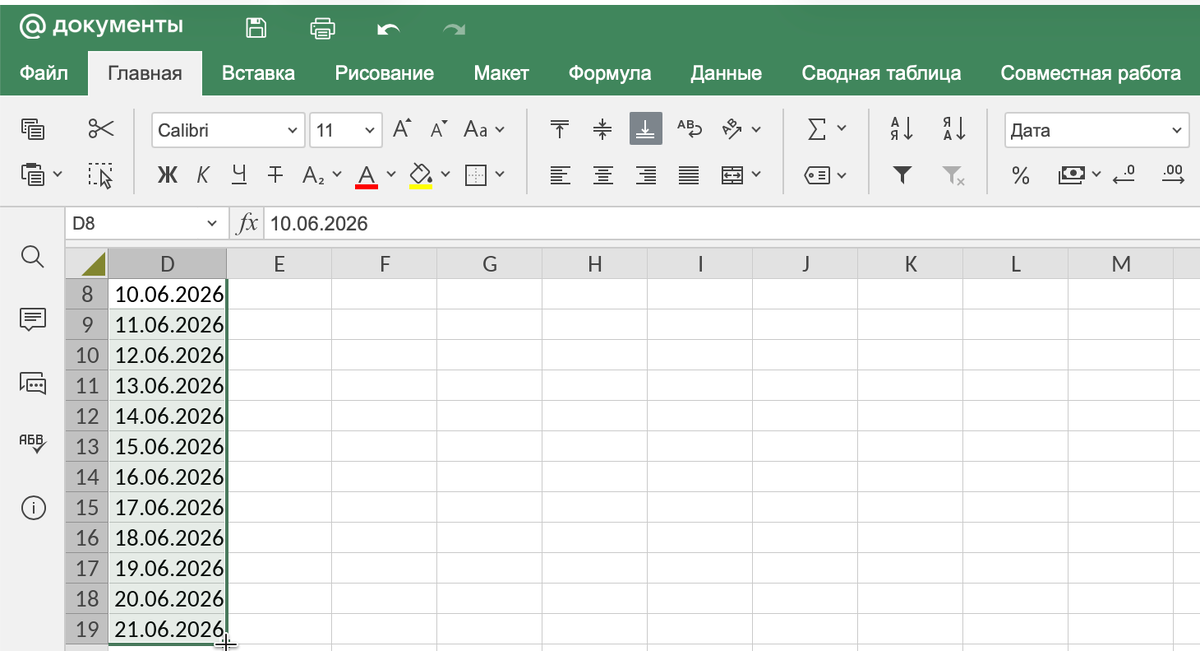The width and height of the screenshot is (1200, 651).
Task: Open the subscript/superscript dropdown
Action: [x=336, y=175]
